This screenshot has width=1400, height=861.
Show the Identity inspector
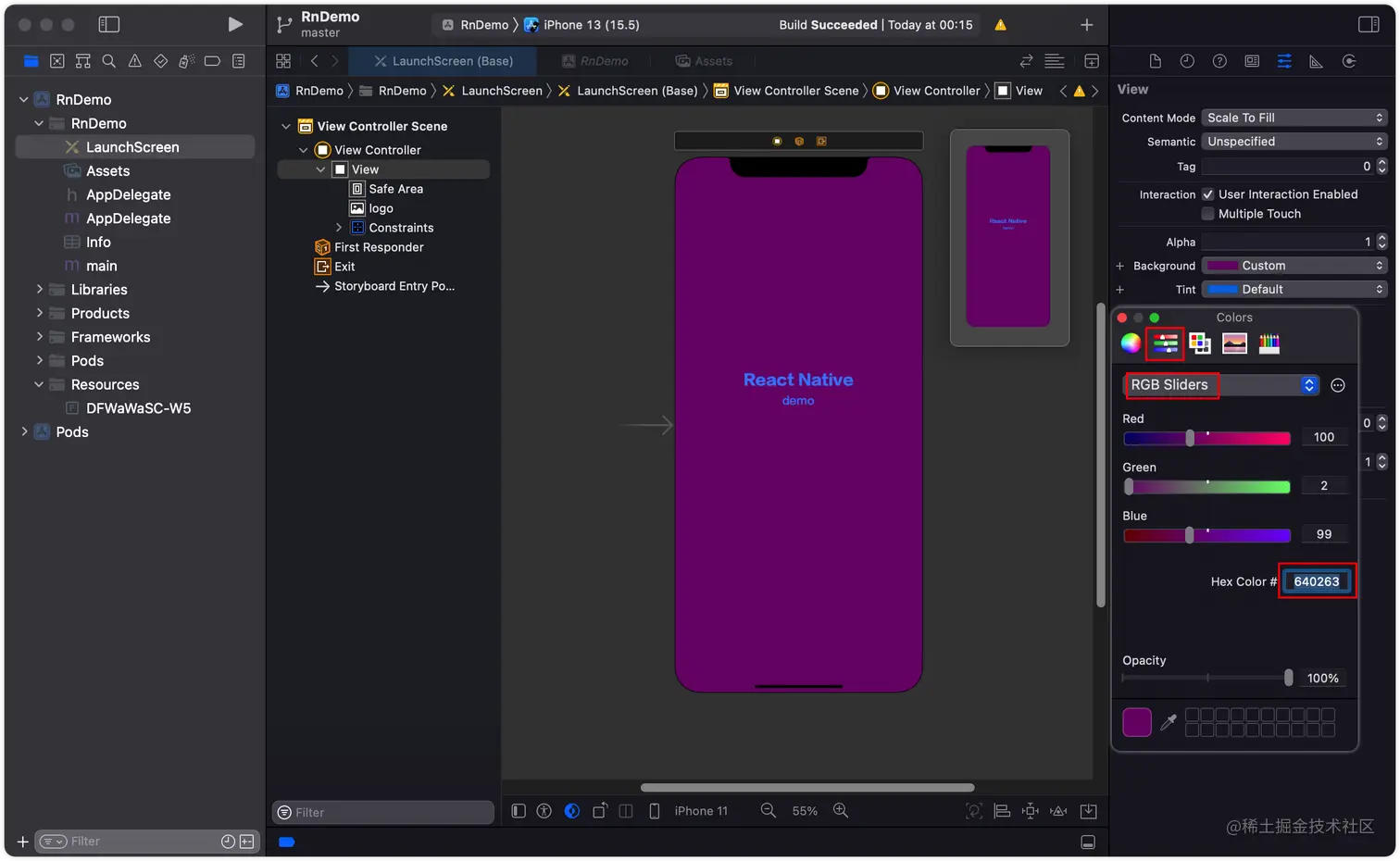pyautogui.click(x=1252, y=61)
